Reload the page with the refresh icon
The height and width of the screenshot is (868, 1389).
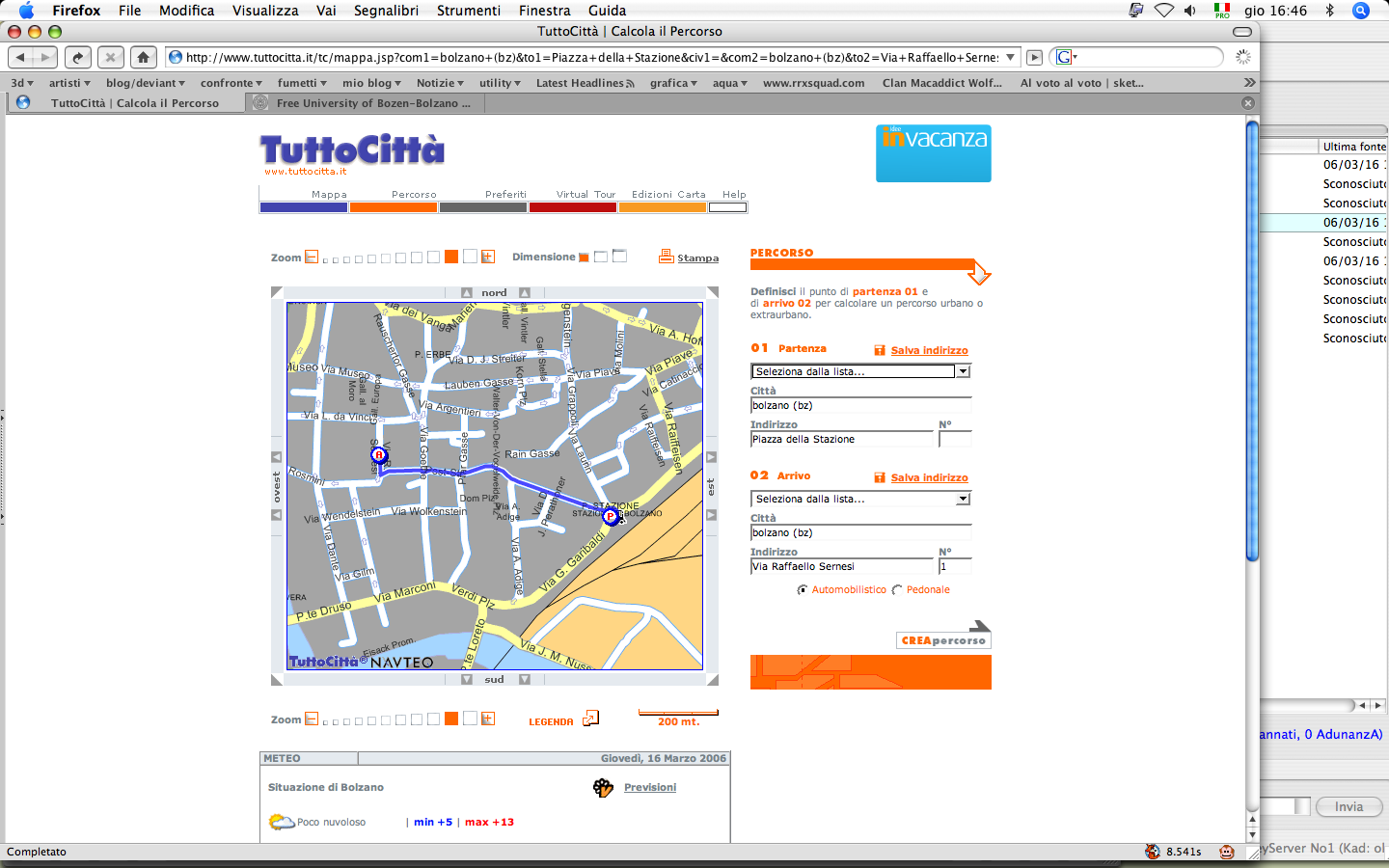pyautogui.click(x=78, y=57)
